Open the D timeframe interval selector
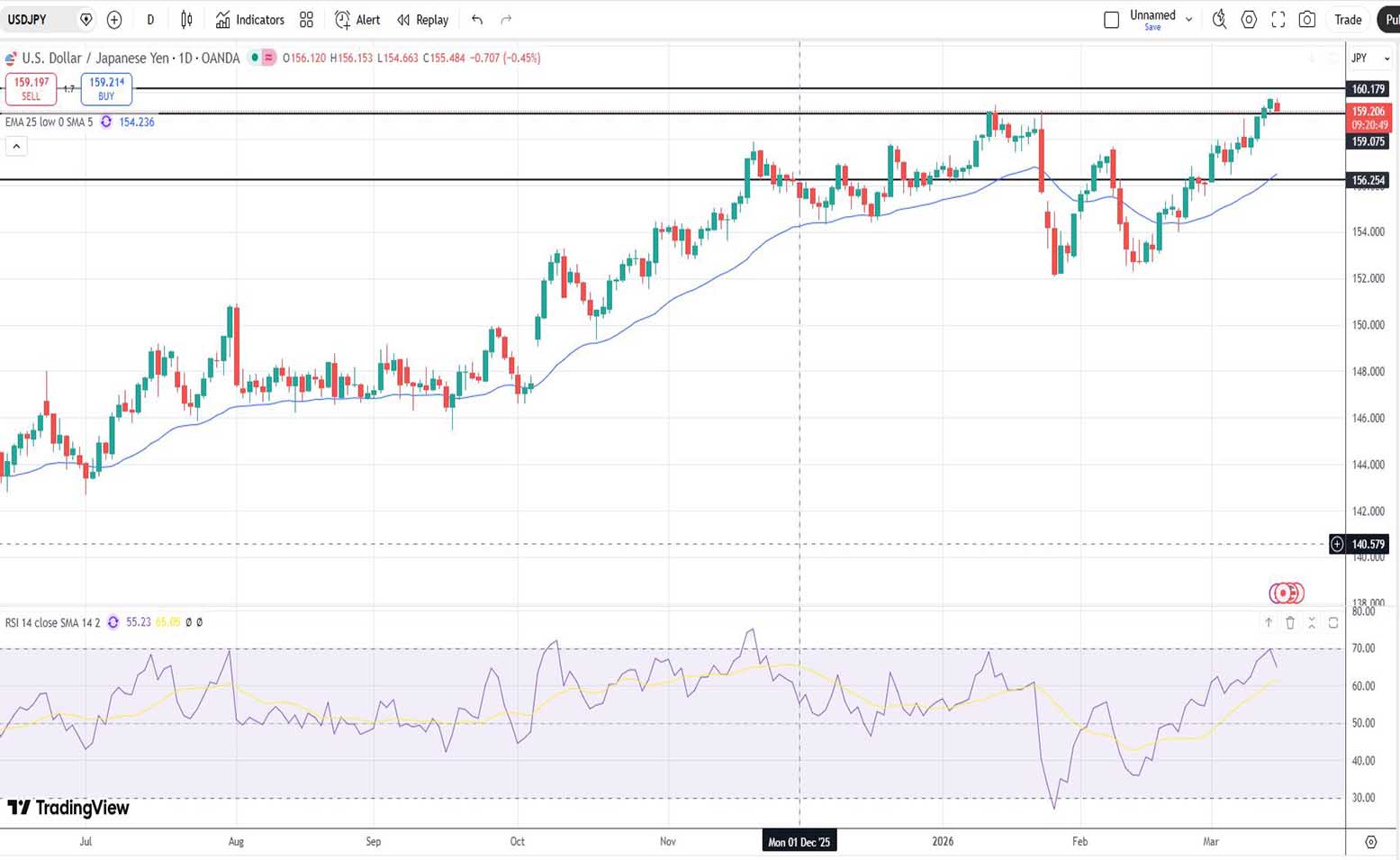The image size is (1400, 860). (150, 20)
